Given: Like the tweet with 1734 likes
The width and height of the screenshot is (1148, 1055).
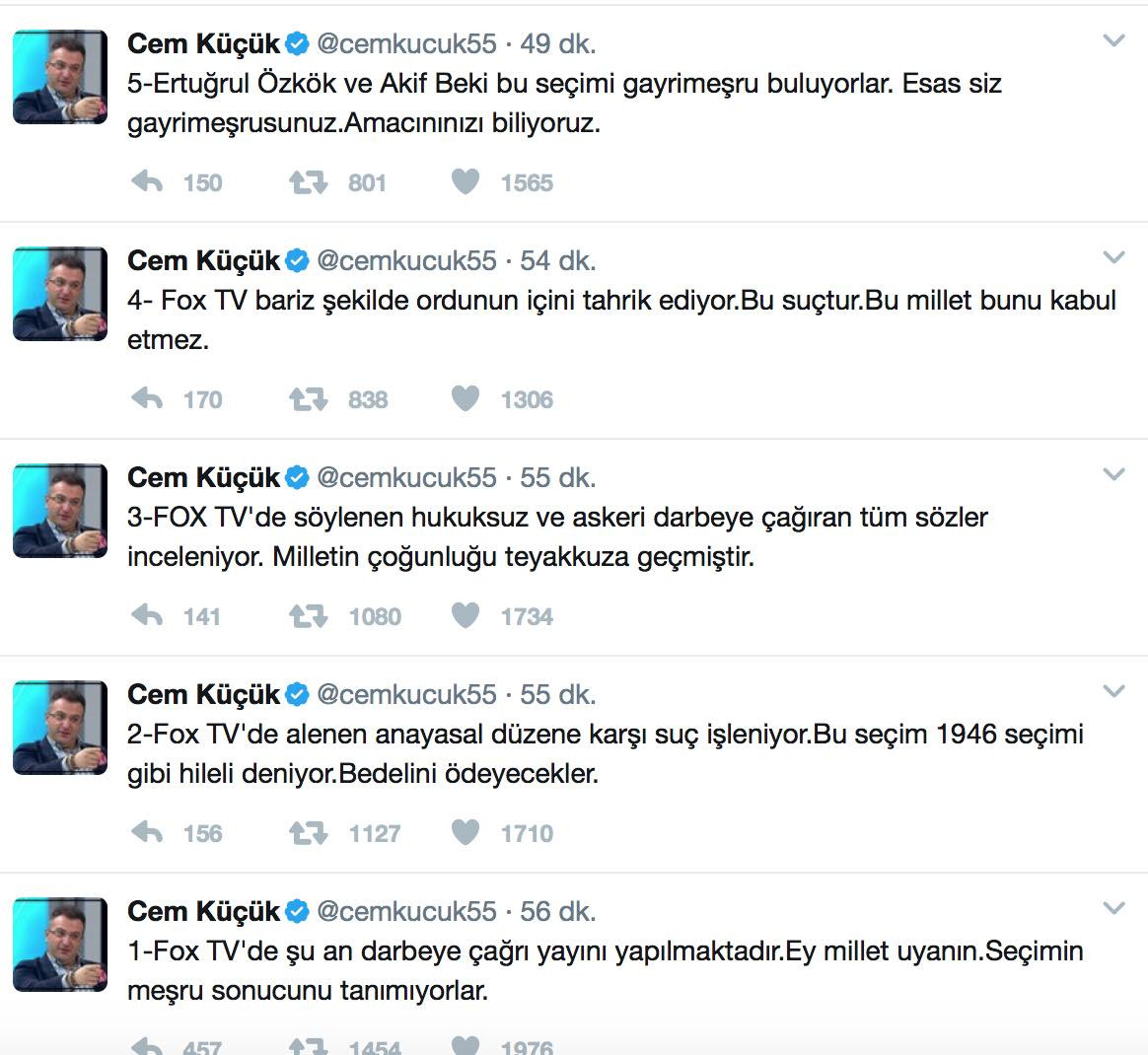Looking at the screenshot, I should click(x=466, y=616).
